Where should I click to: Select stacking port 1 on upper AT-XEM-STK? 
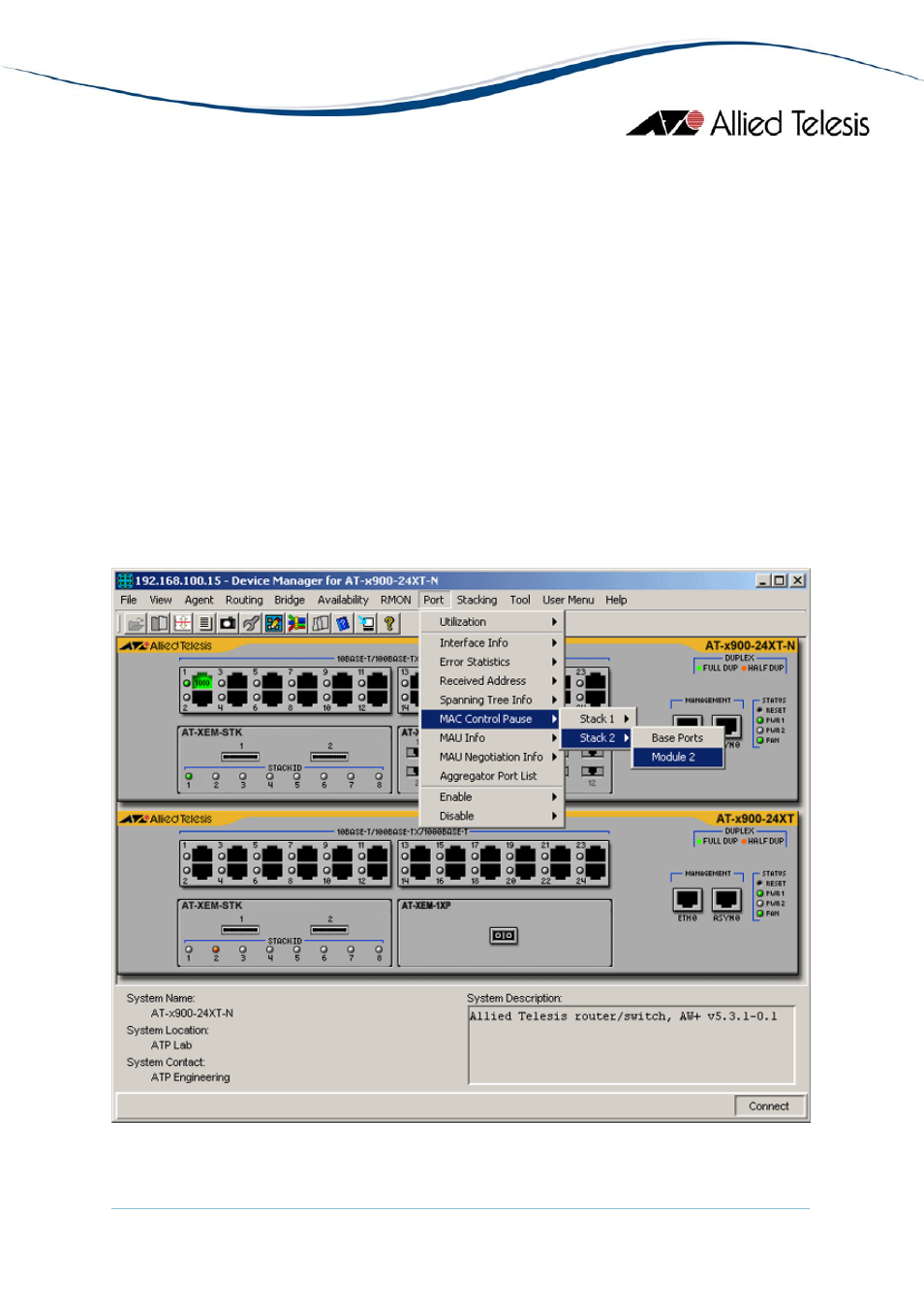point(240,757)
